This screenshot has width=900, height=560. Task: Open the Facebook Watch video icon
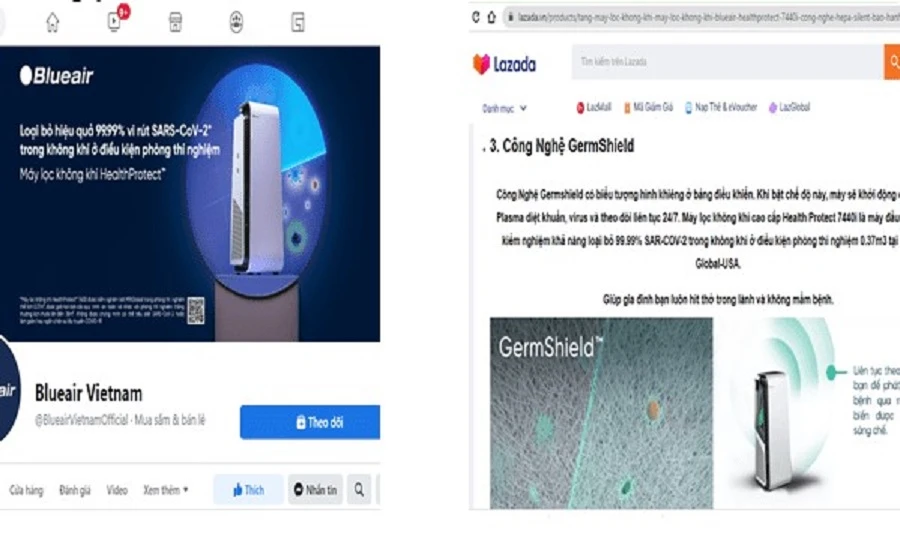pyautogui.click(x=115, y=22)
